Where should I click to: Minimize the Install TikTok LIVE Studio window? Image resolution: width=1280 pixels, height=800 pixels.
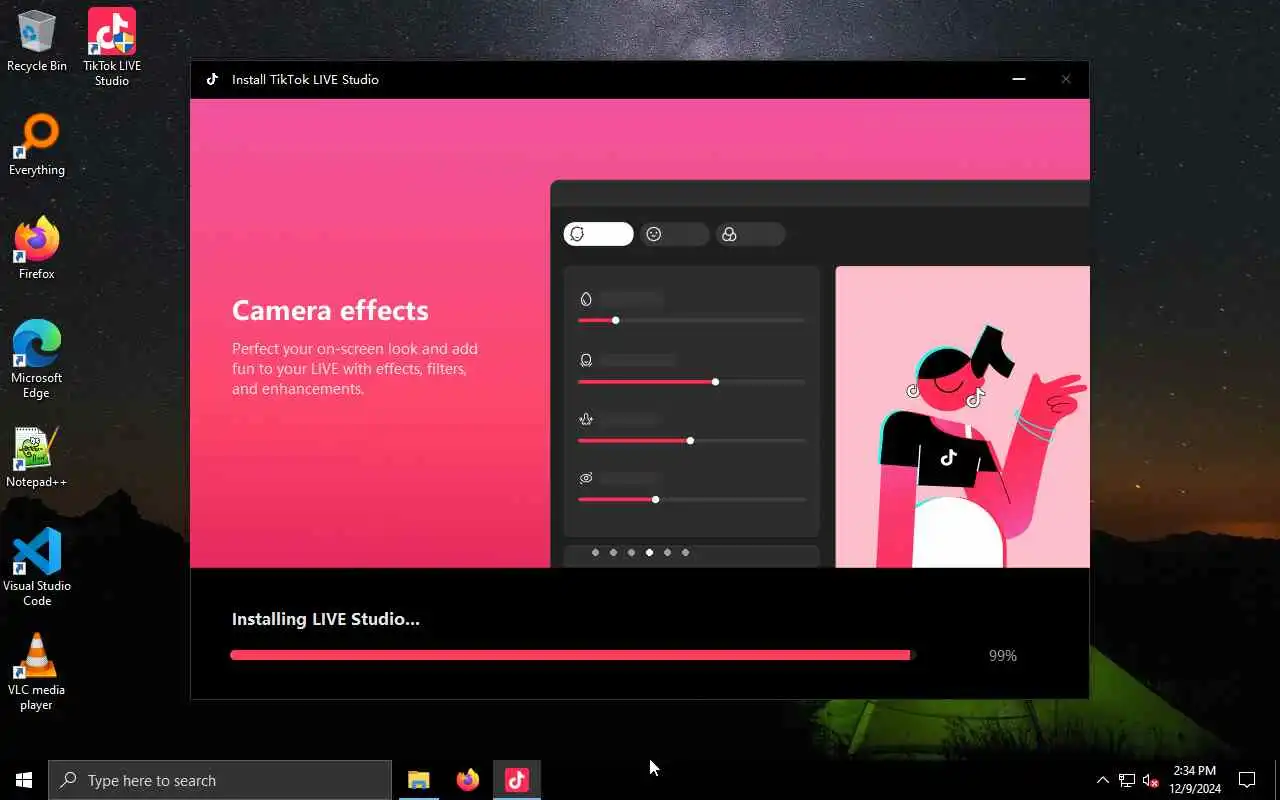point(1019,79)
